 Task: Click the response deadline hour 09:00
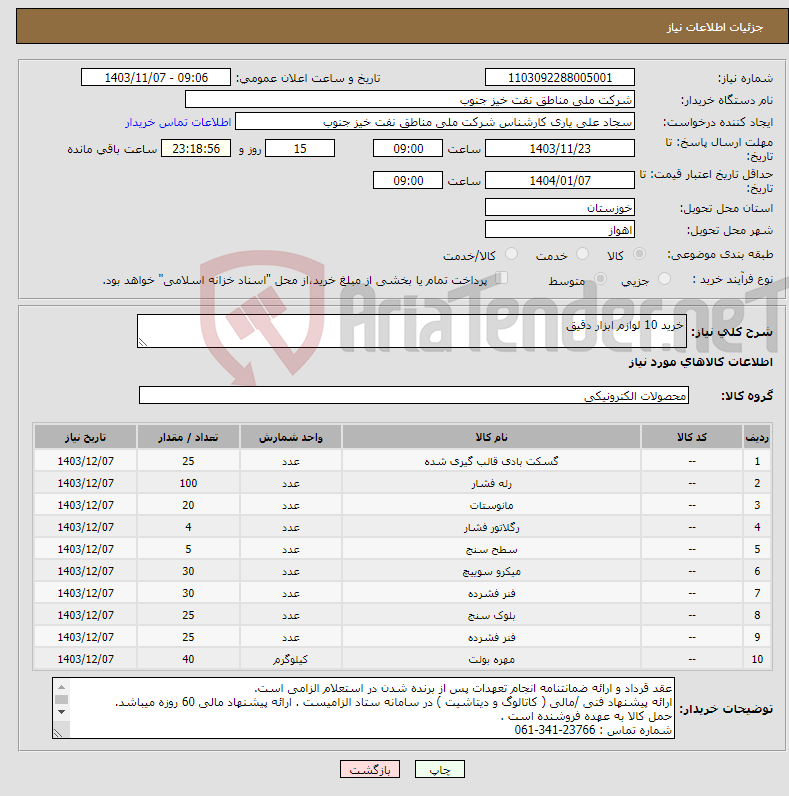408,148
